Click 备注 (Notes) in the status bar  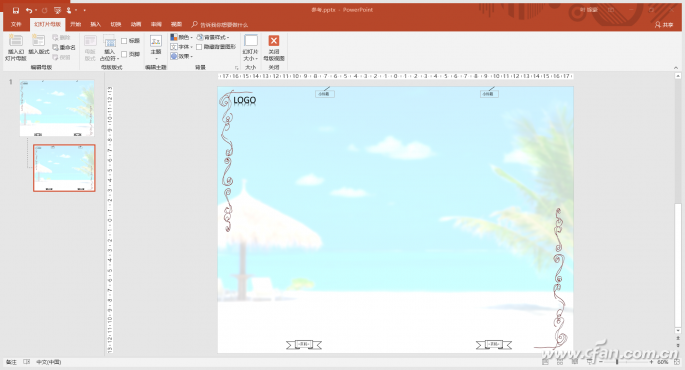tap(11, 362)
